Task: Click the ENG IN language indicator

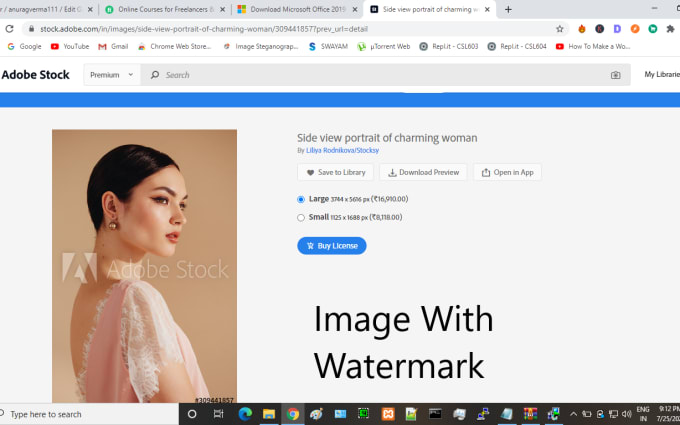Action: [643, 414]
